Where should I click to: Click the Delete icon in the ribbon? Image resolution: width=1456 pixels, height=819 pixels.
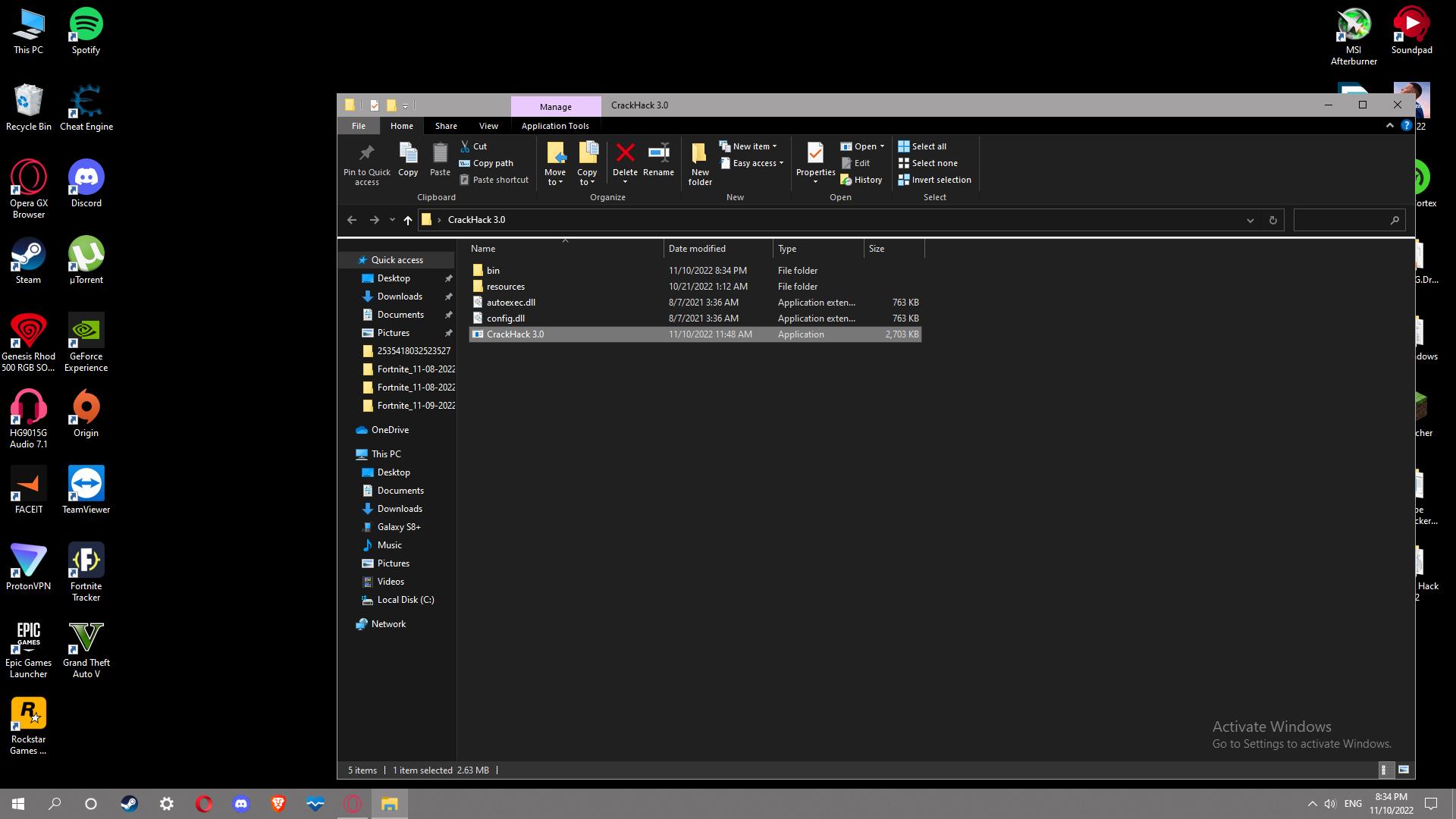[x=625, y=154]
